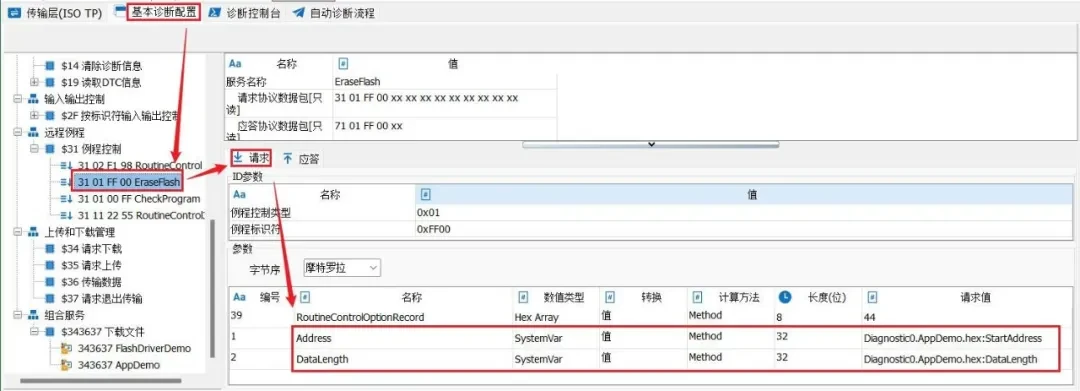1080x391 pixels.
Task: Click the 长度(位) clock column icon
Action: point(785,297)
